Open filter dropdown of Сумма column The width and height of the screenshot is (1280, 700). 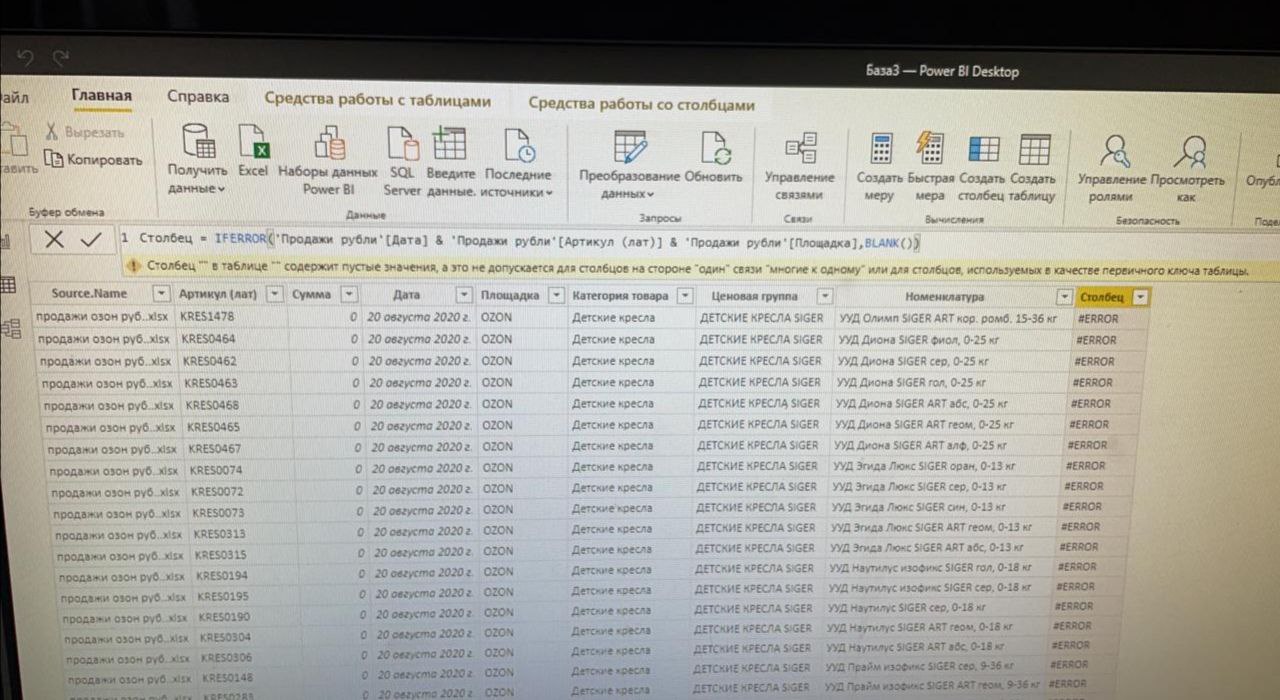(x=348, y=294)
